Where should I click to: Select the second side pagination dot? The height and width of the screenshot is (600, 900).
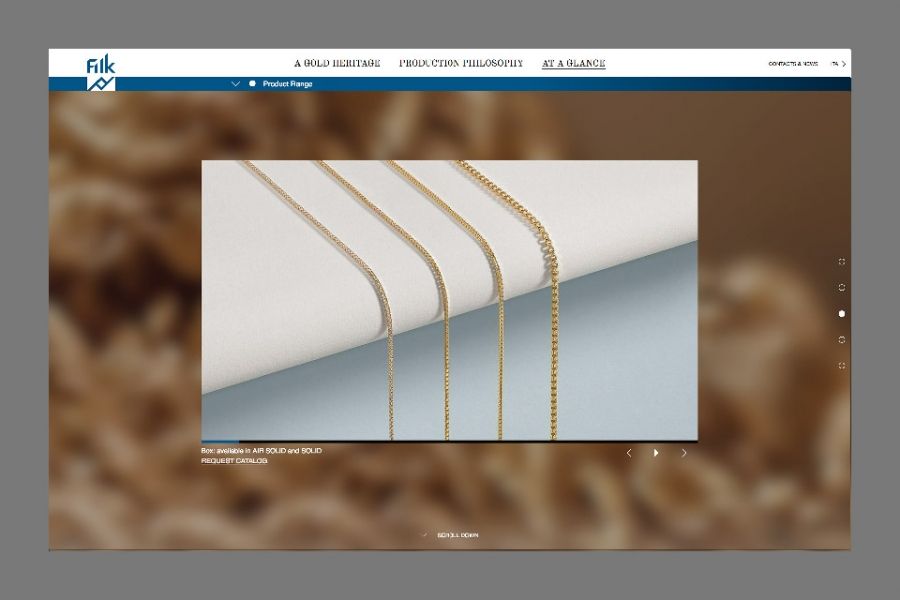click(x=842, y=288)
